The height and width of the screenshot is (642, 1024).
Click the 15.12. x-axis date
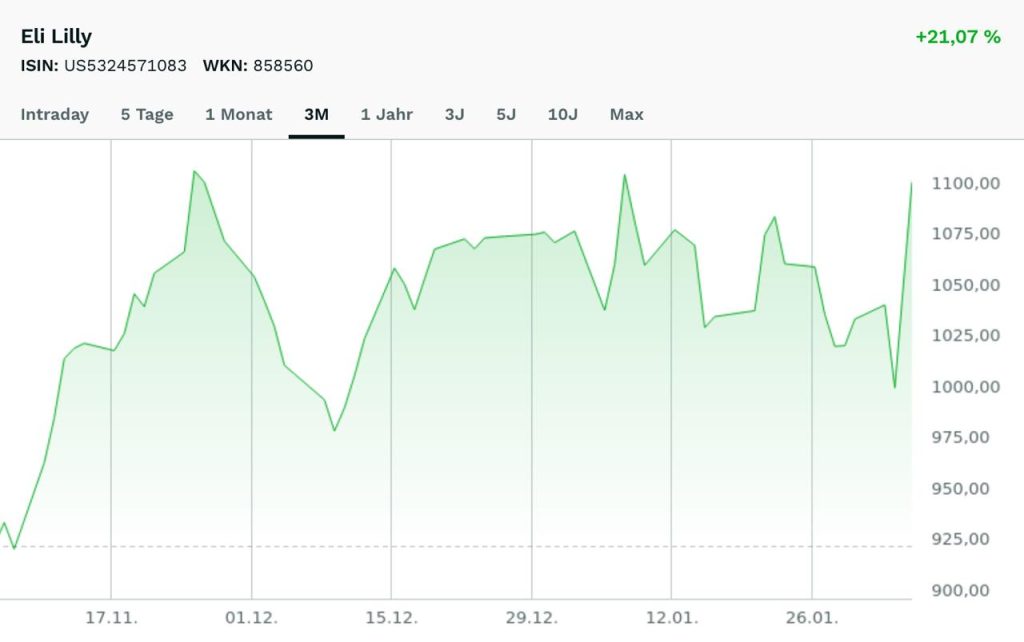[x=391, y=617]
